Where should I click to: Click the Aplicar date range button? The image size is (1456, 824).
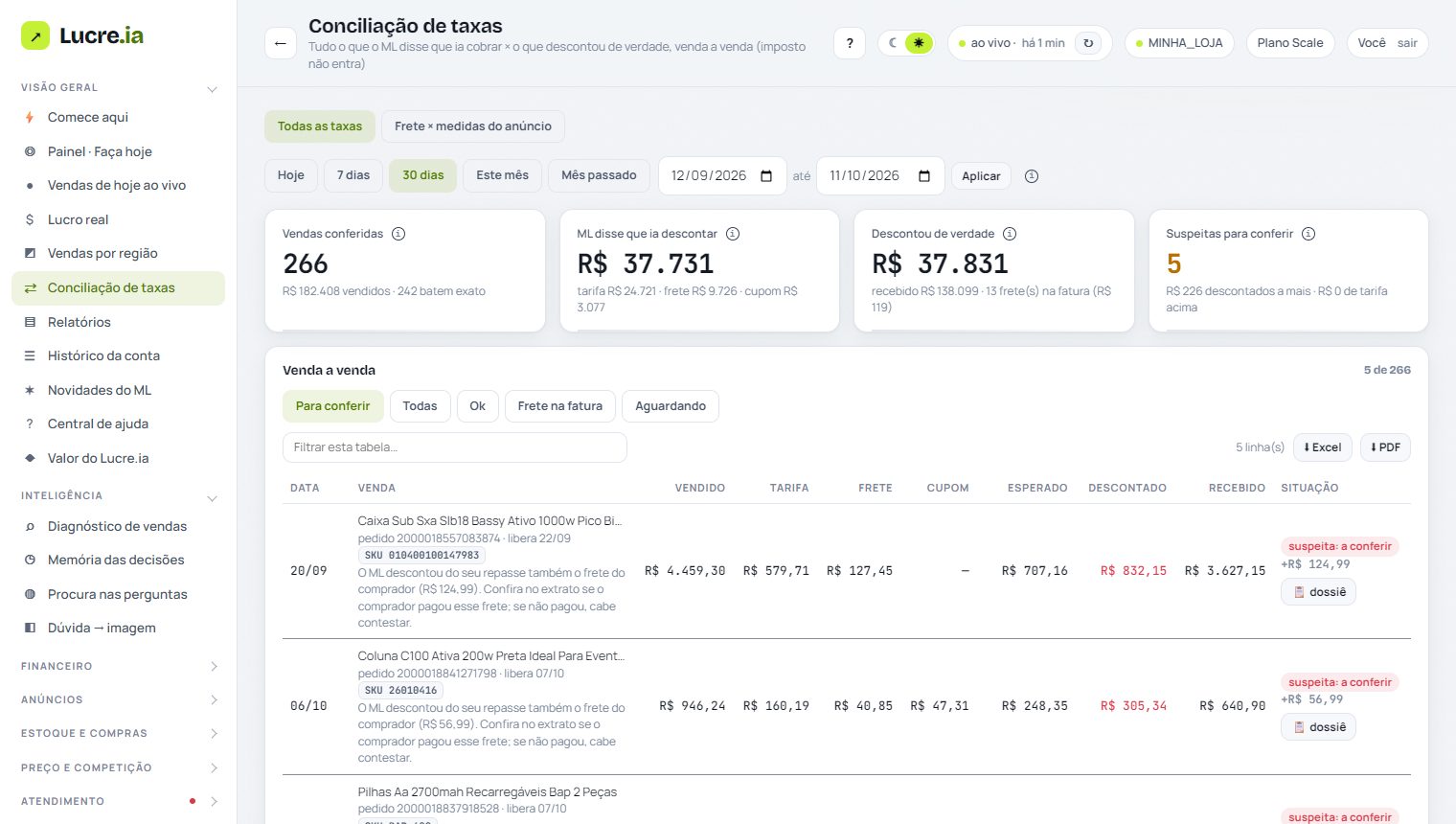coord(981,176)
